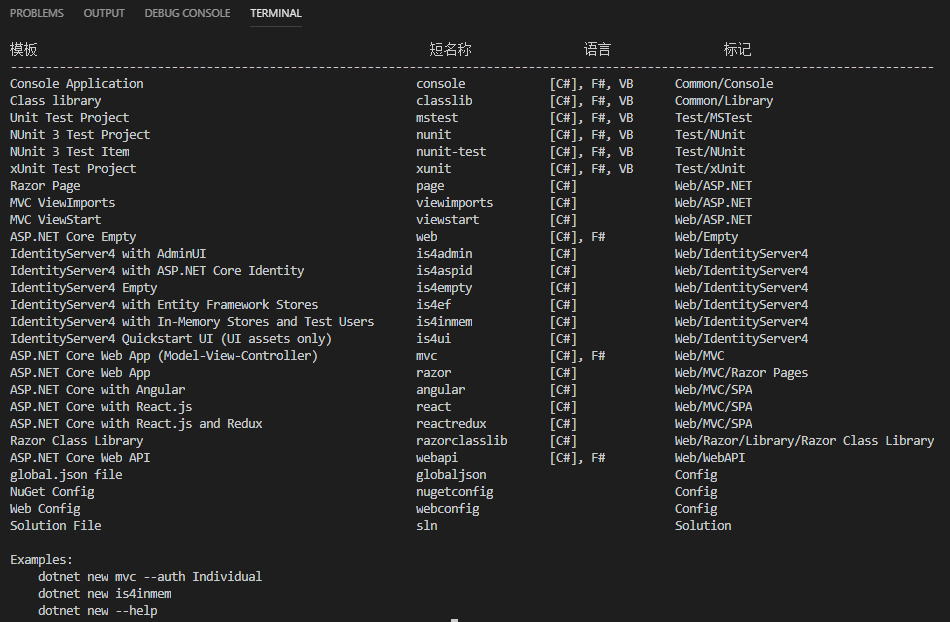Click the 'nunit-test' short name
The width and height of the screenshot is (950, 622).
pyautogui.click(x=451, y=151)
